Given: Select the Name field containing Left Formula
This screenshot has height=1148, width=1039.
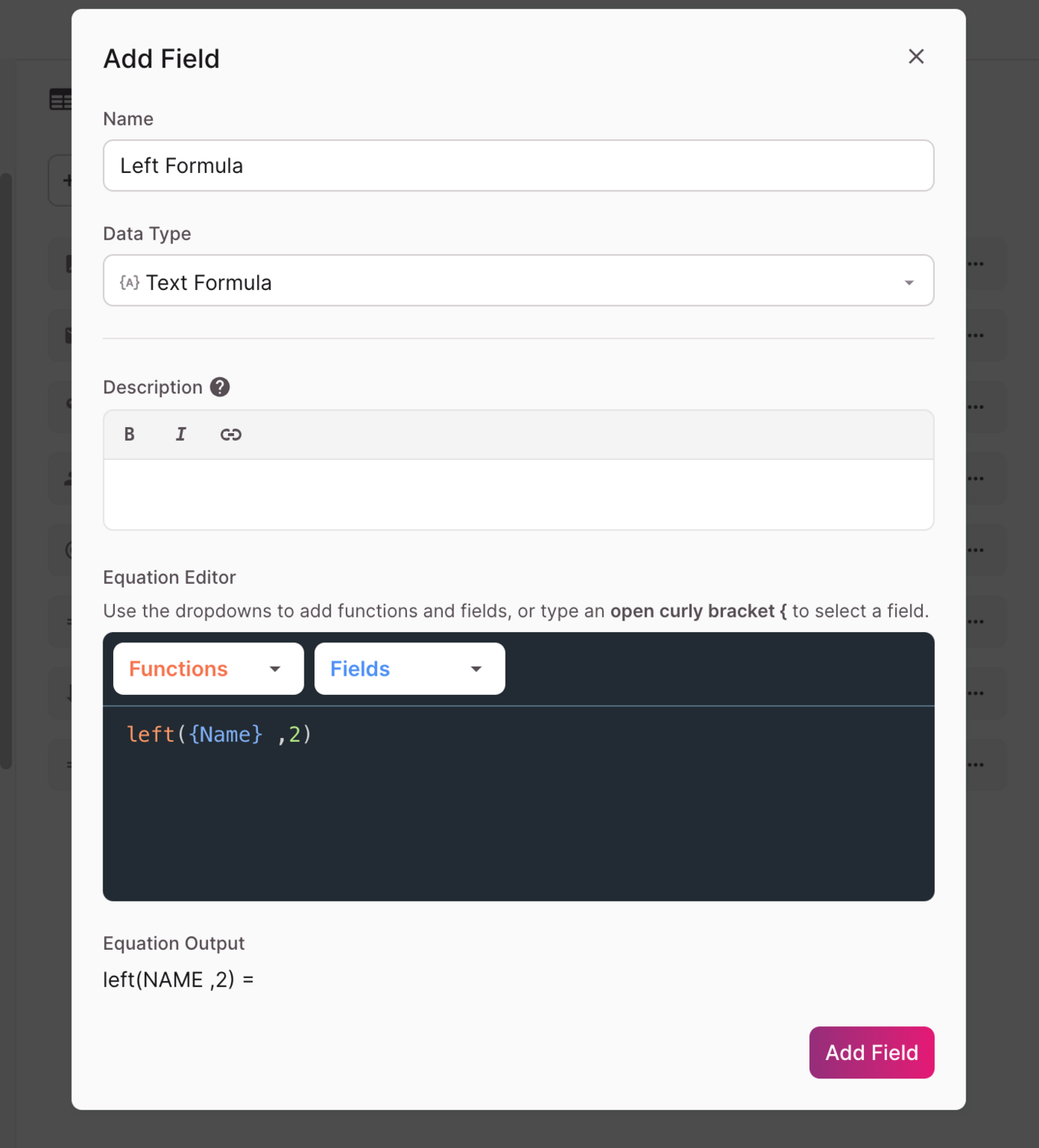Looking at the screenshot, I should pos(518,166).
